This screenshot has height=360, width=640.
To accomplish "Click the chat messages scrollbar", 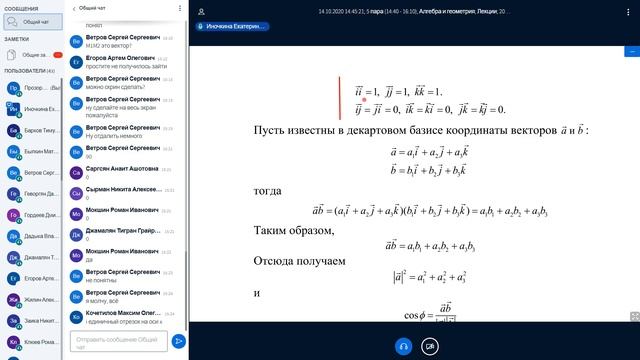I will 187,290.
